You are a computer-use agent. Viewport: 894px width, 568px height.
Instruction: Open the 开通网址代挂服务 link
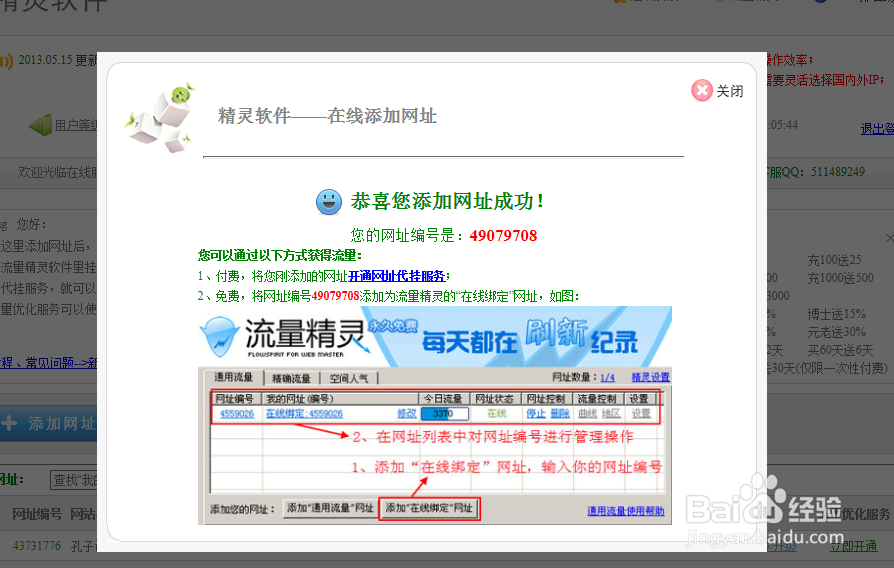coord(396,276)
